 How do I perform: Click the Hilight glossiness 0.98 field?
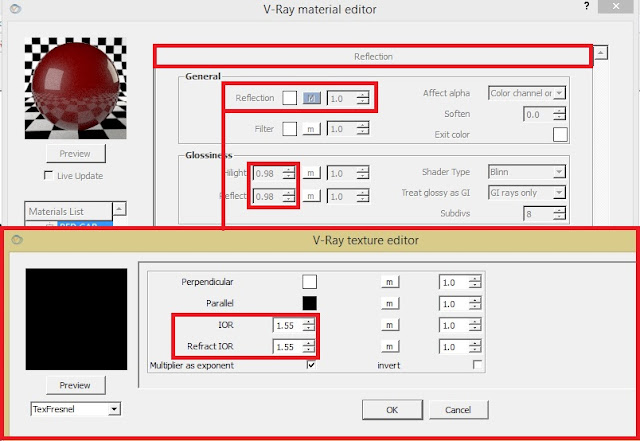pyautogui.click(x=268, y=174)
